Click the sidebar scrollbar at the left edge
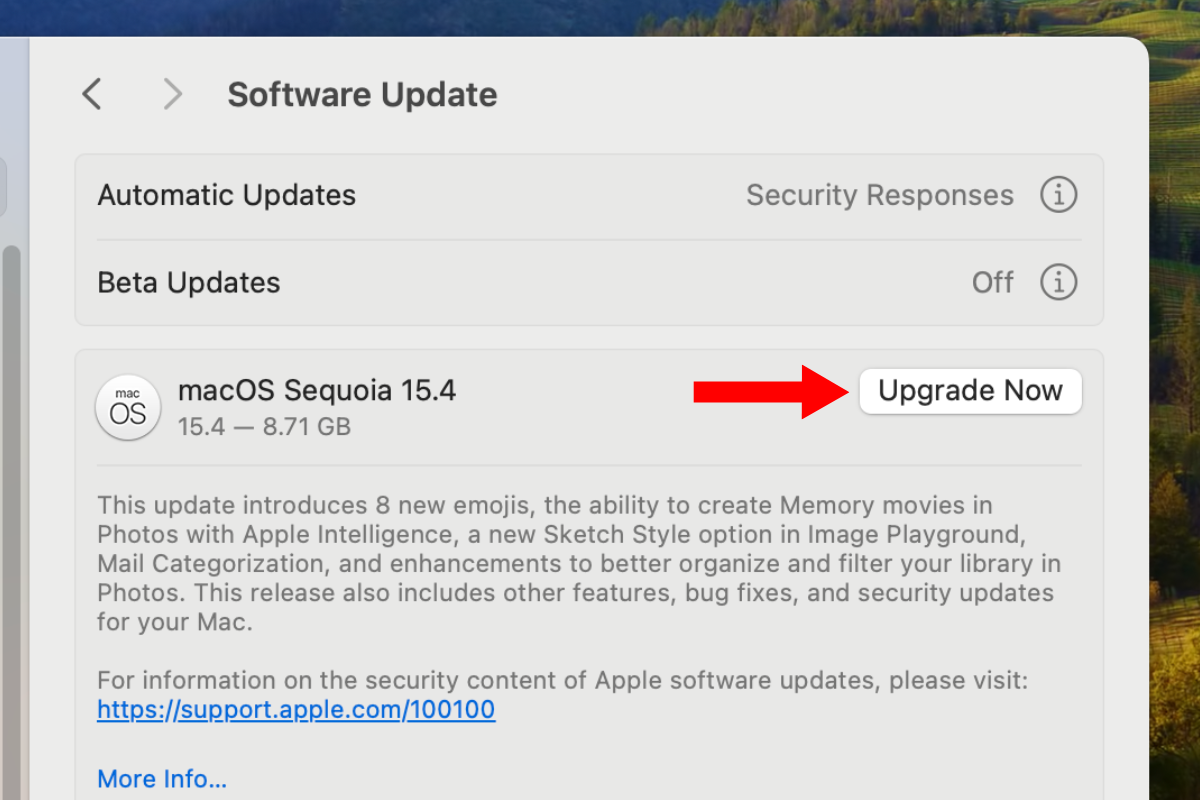This screenshot has width=1200, height=800. 12,500
